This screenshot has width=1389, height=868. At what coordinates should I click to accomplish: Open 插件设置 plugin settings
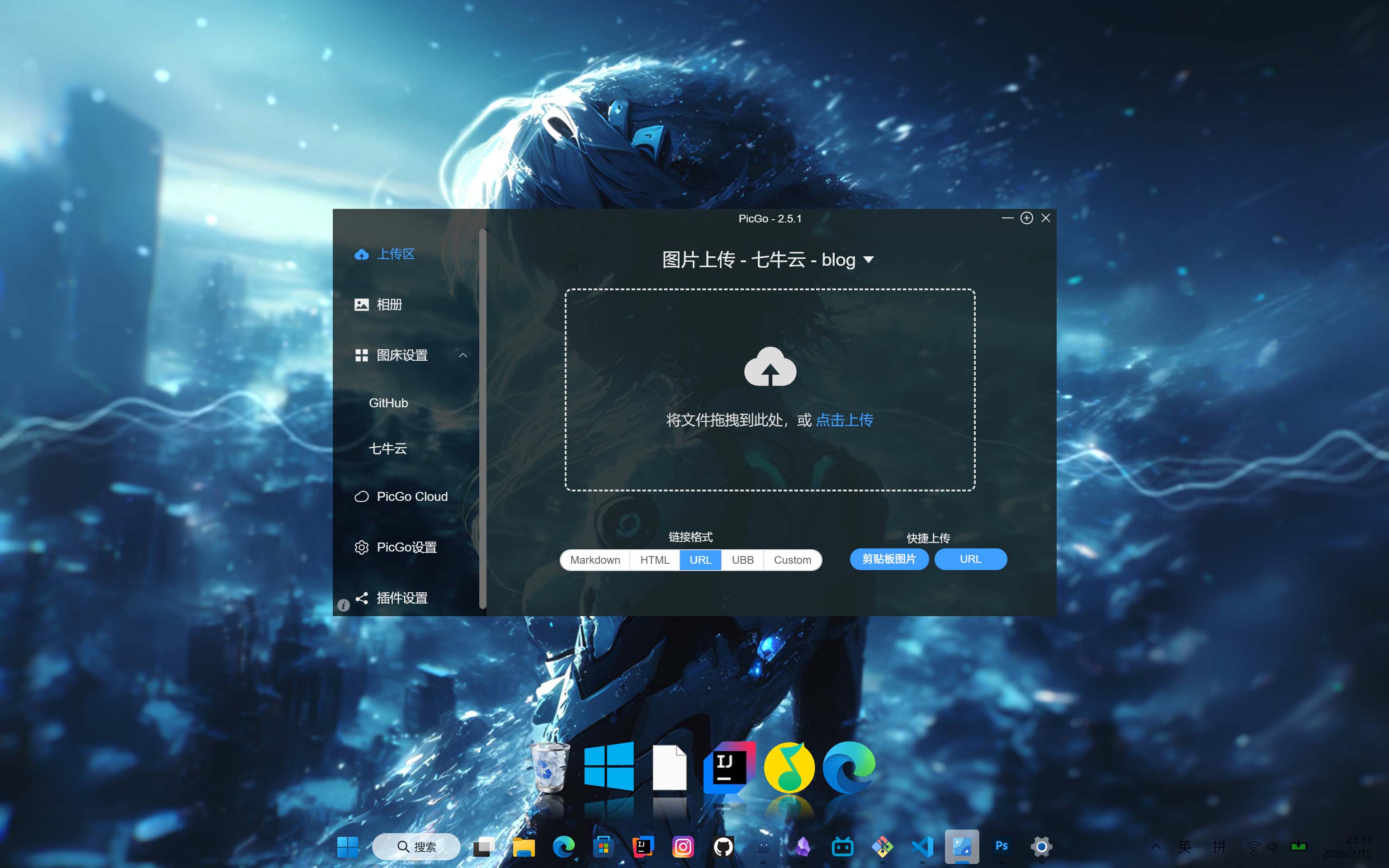click(x=401, y=598)
